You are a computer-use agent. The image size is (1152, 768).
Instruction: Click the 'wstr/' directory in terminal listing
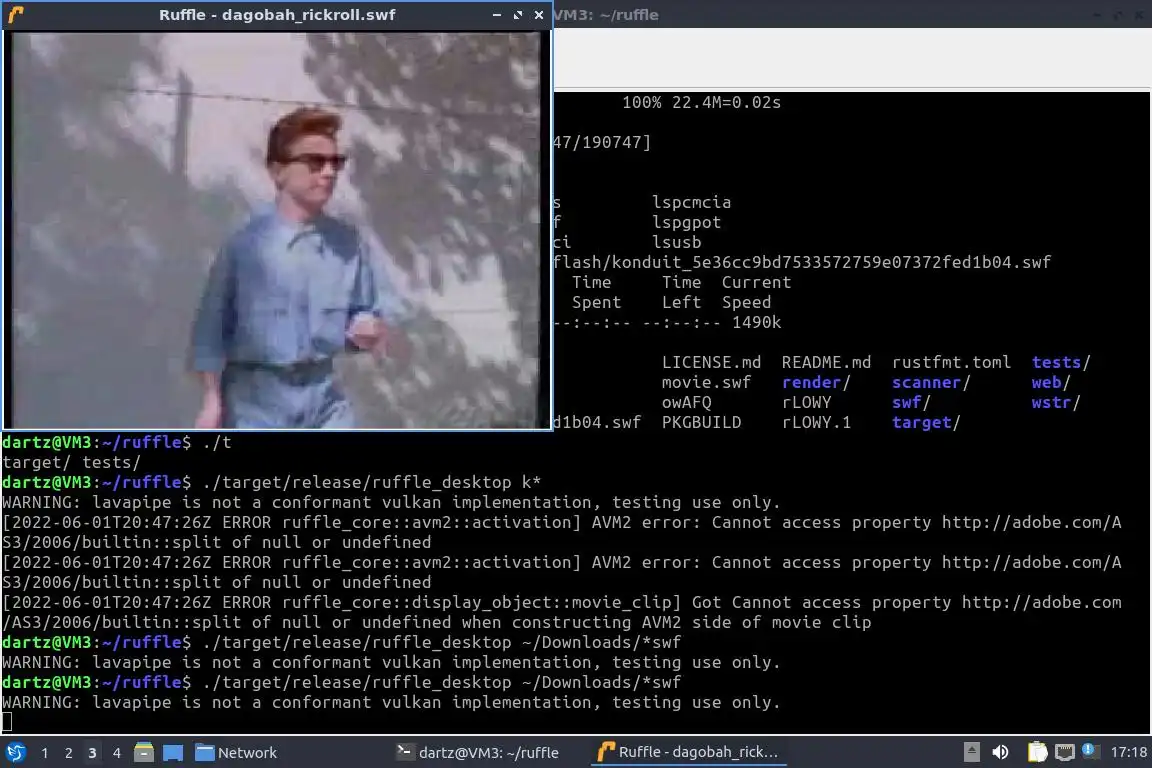(1056, 402)
